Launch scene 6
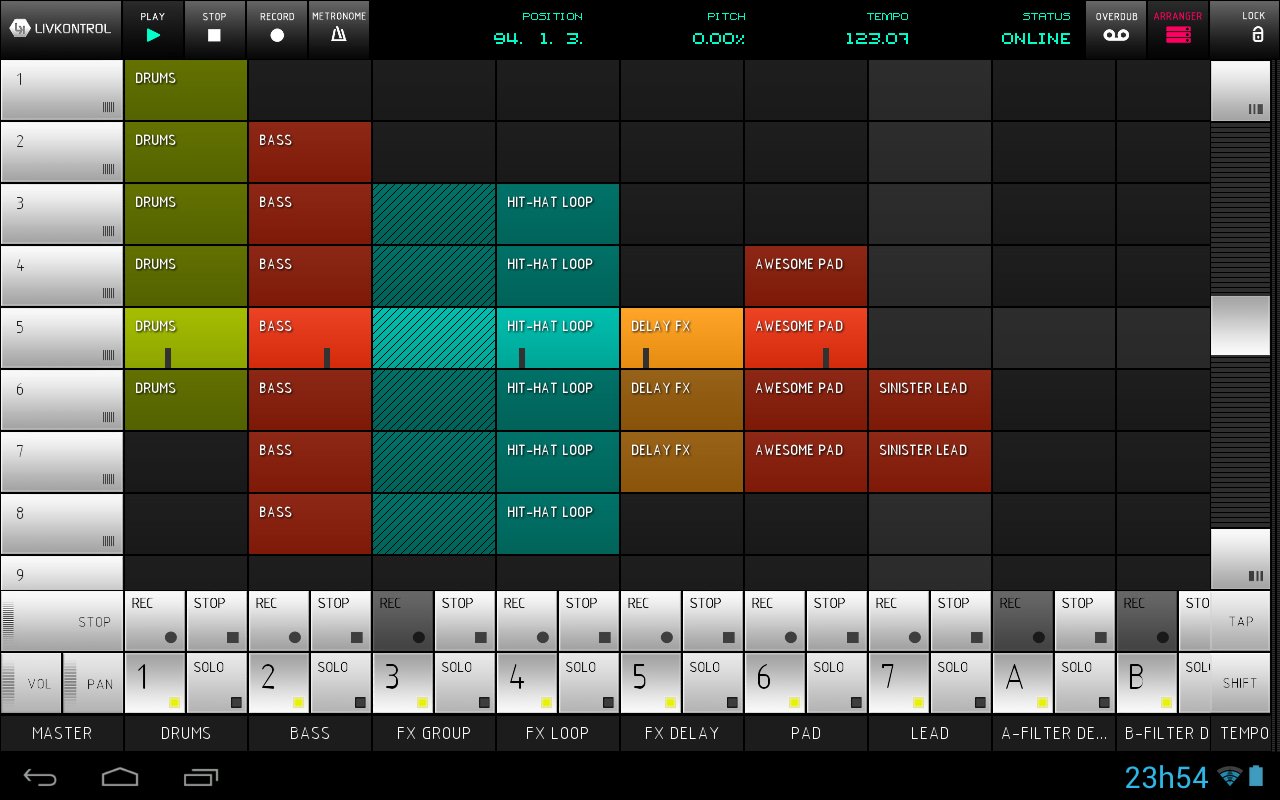Viewport: 1280px width, 800px height. click(x=61, y=400)
